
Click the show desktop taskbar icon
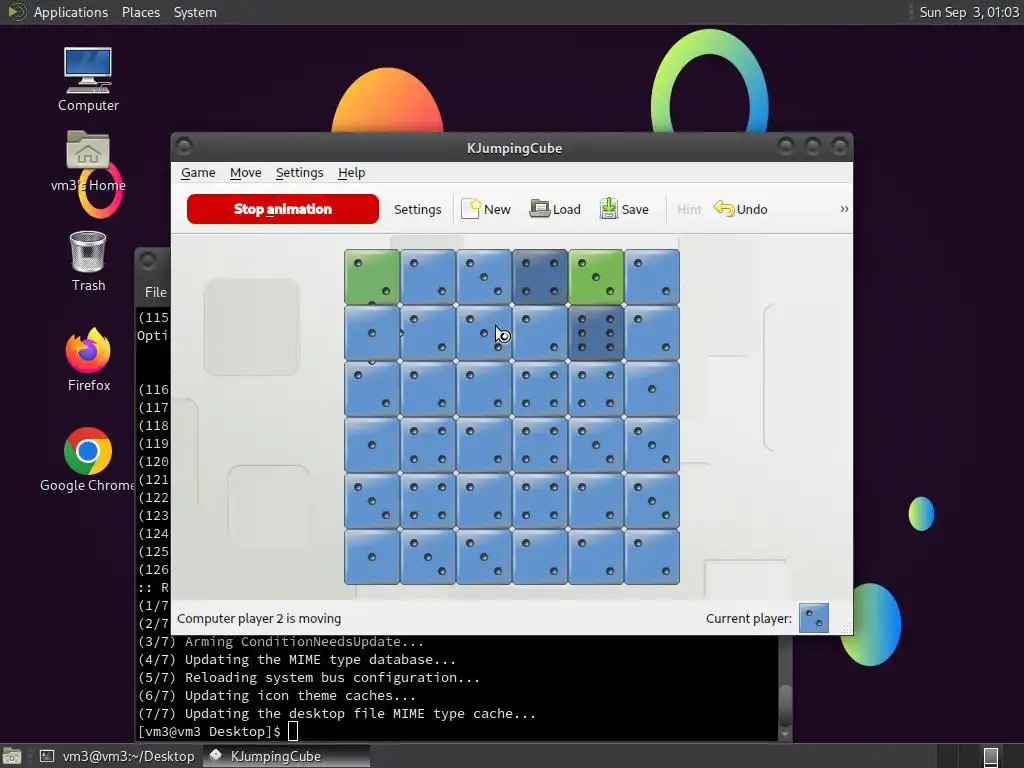(x=12, y=756)
